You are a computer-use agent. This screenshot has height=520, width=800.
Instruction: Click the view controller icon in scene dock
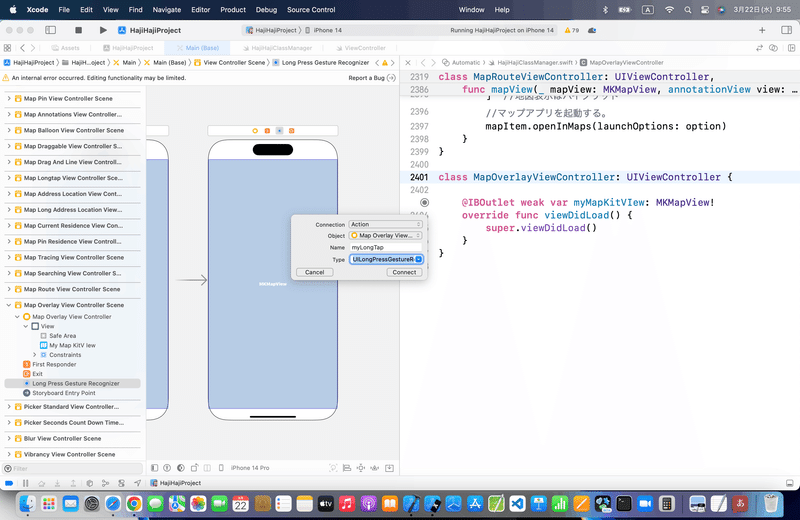[255, 131]
